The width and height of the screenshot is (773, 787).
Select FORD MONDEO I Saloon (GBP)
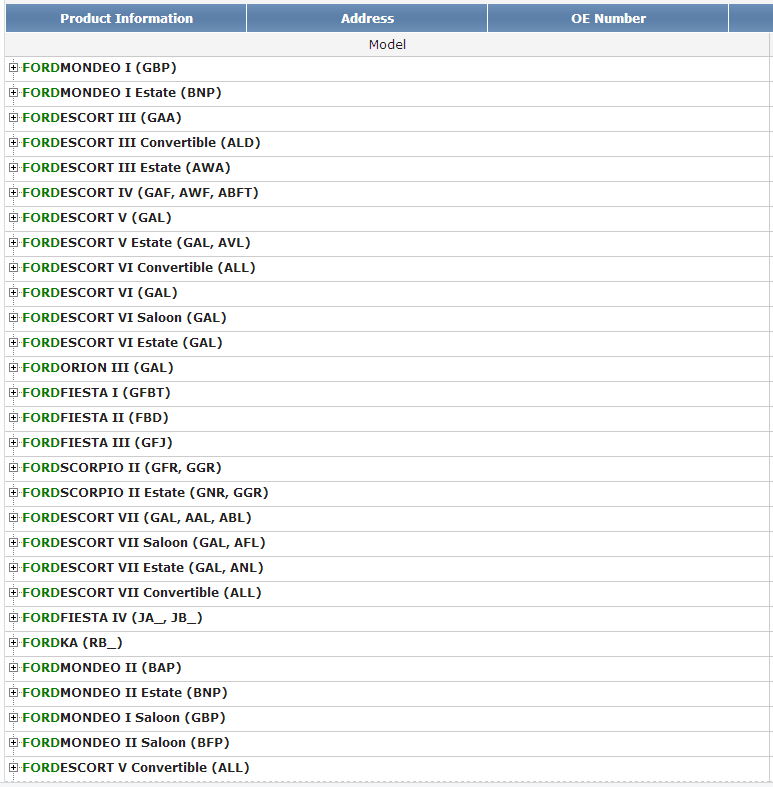pos(124,717)
